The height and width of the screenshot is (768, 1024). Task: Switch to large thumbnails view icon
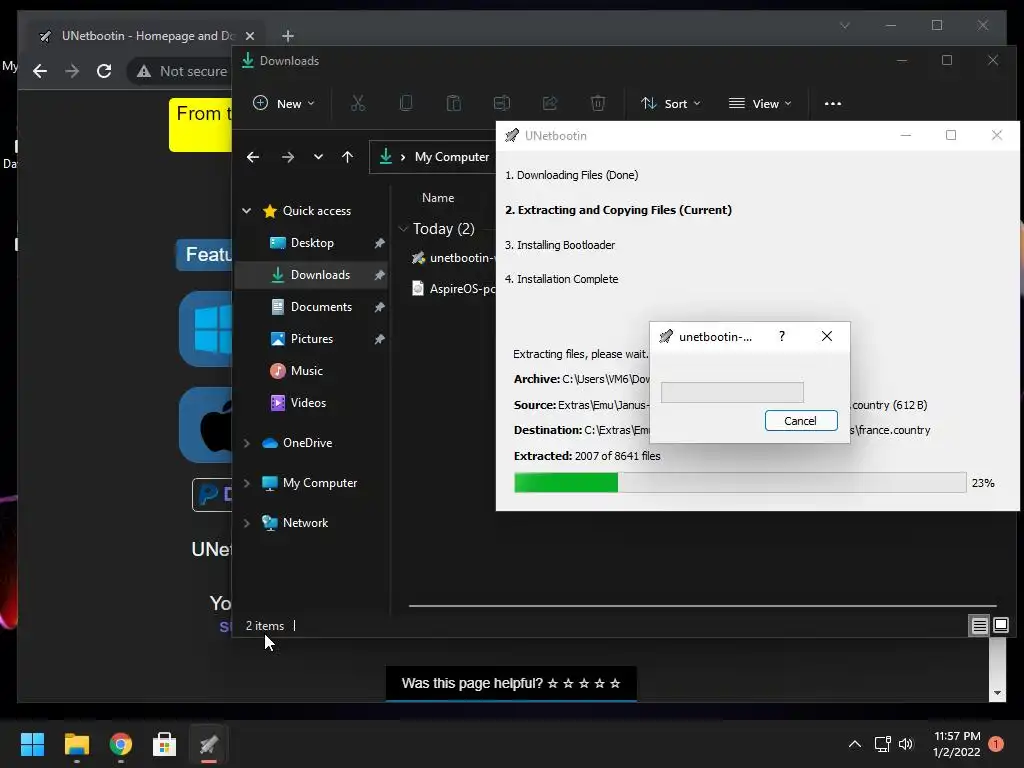tap(1000, 626)
